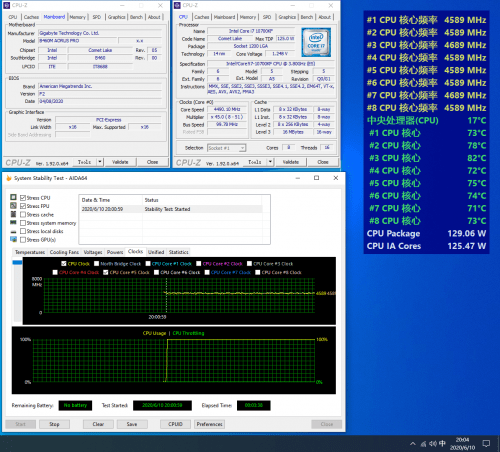Enable the Stress cache checkbox
Image resolution: width=500 pixels, height=452 pixels.
pos(23,214)
